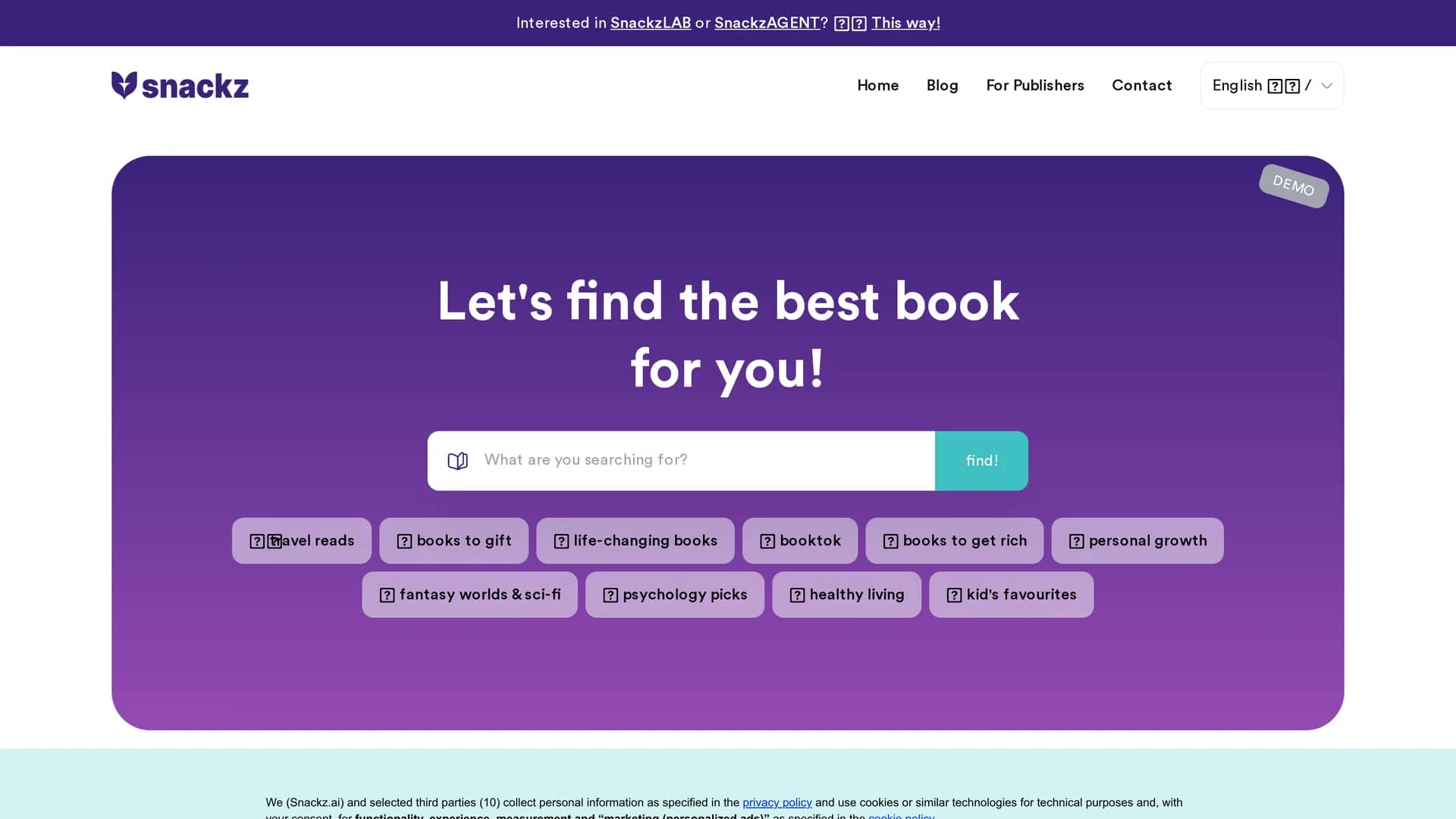
Task: Open the Blog page
Action: (x=942, y=86)
